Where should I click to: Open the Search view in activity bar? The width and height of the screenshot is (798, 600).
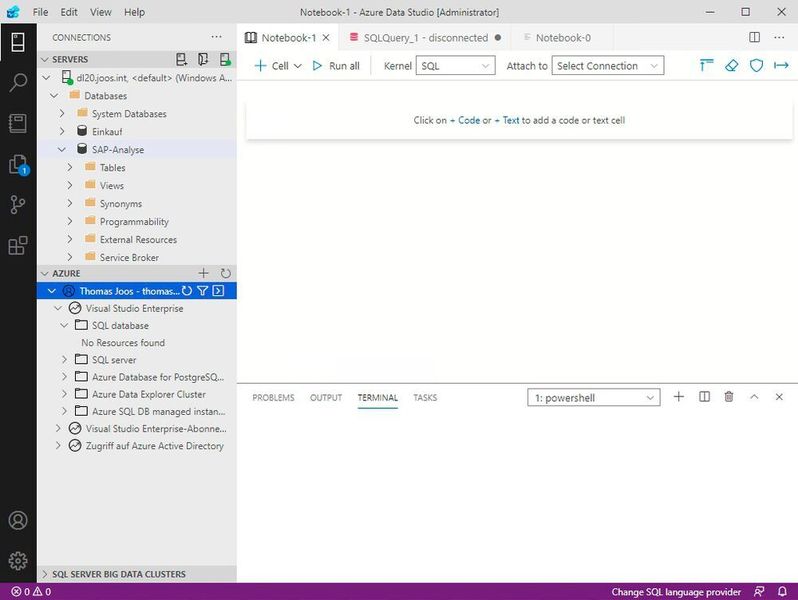click(x=18, y=82)
